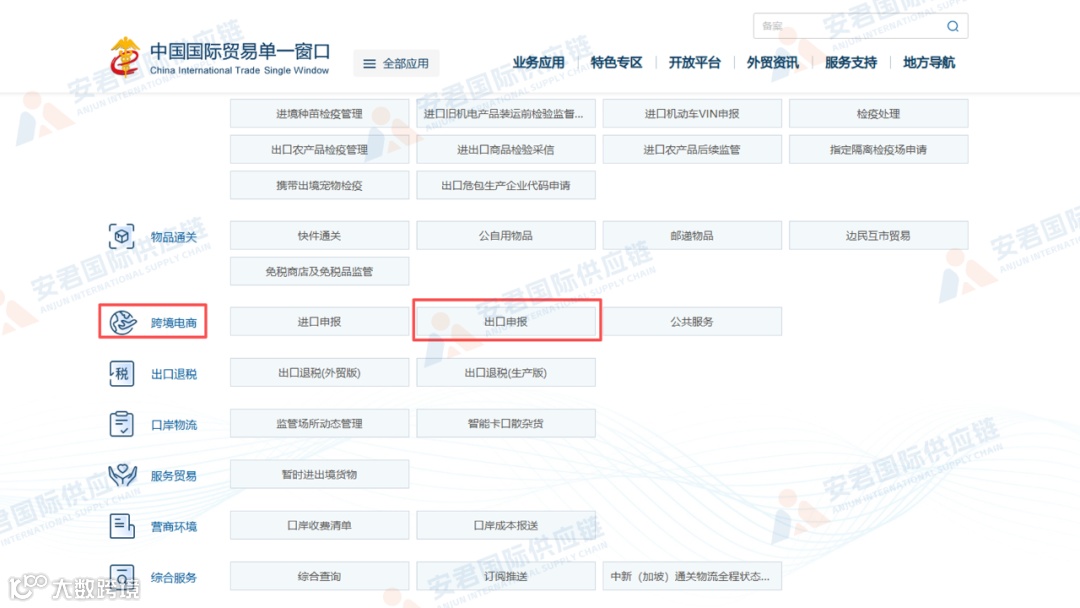Open 暂时进出境货物
This screenshot has width=1080, height=608.
click(320, 474)
